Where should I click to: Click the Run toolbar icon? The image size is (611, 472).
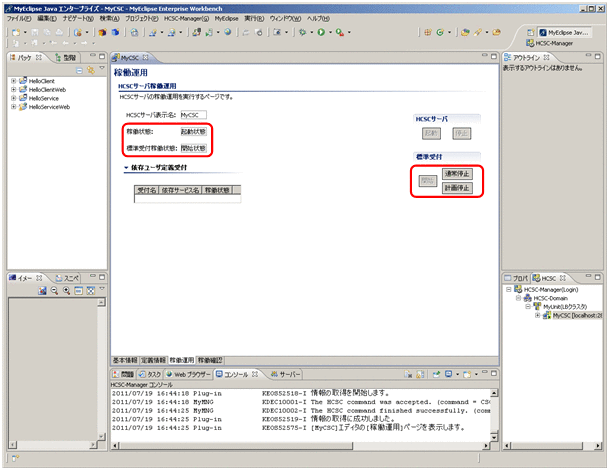(x=321, y=32)
